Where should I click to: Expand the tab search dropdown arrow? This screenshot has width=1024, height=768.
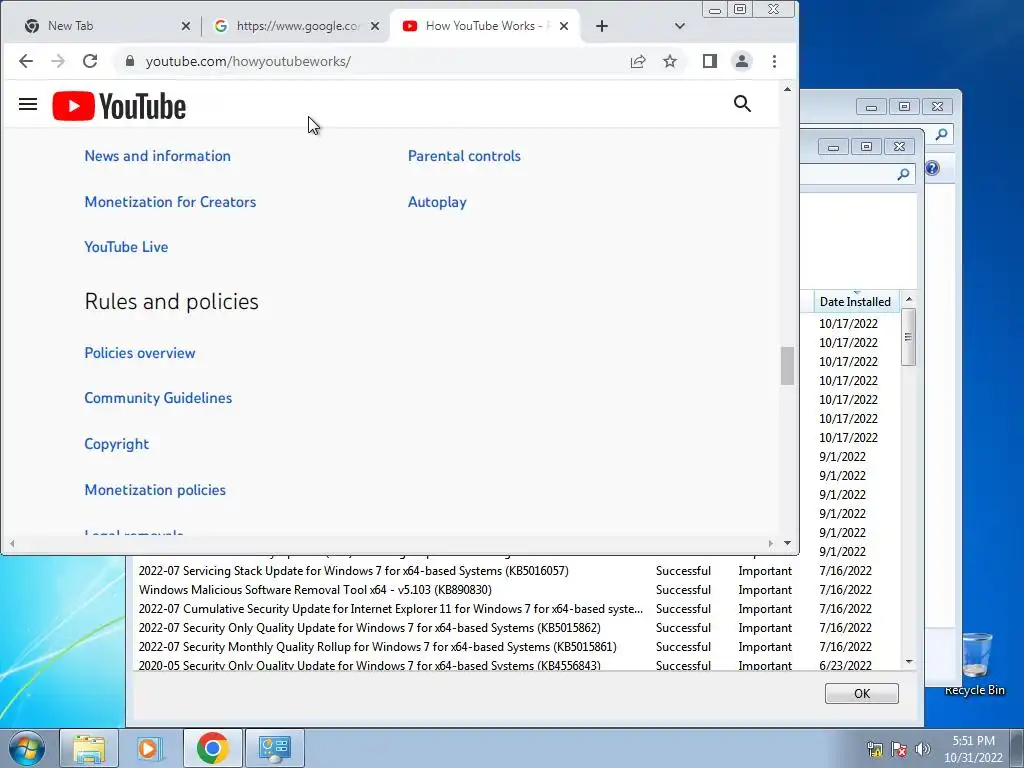tap(679, 26)
